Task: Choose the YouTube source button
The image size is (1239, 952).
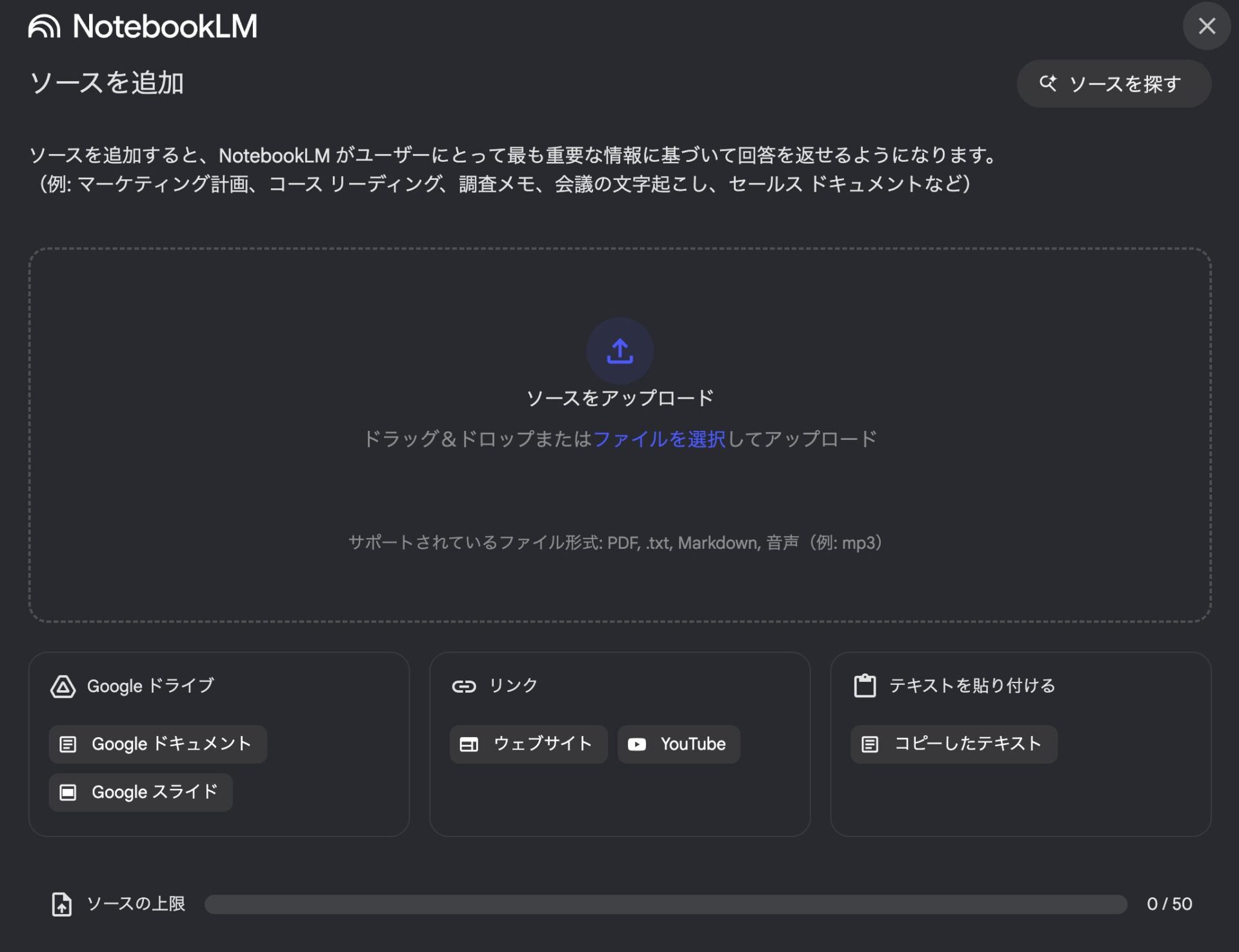Action: tap(679, 744)
